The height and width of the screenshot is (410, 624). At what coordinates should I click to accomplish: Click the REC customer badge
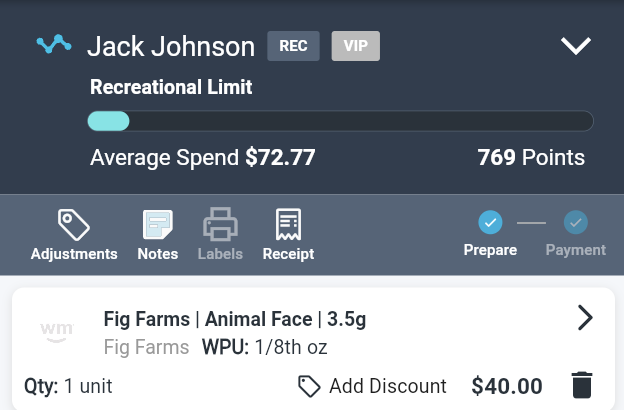(293, 46)
